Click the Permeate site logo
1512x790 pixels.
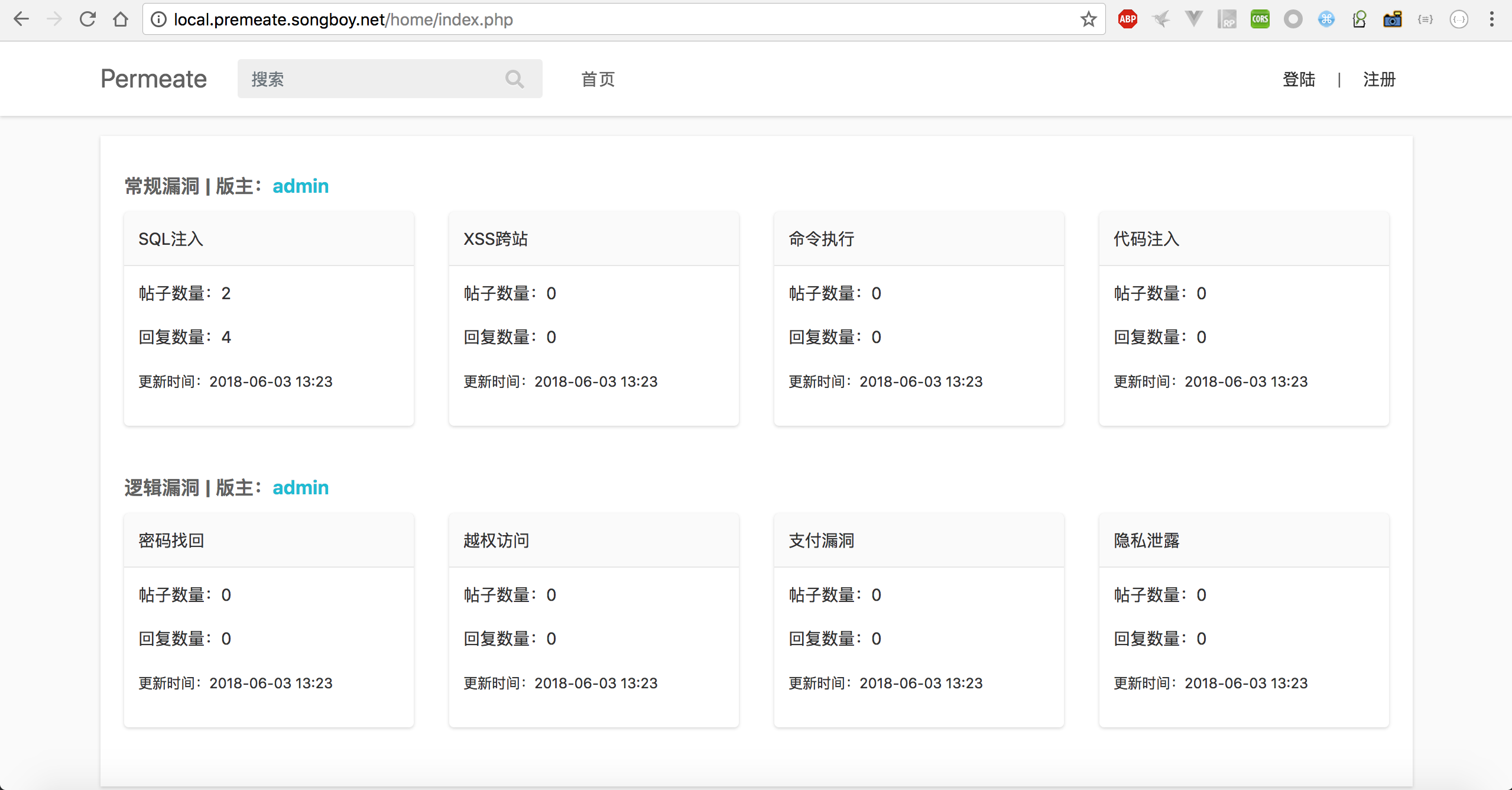(154, 79)
